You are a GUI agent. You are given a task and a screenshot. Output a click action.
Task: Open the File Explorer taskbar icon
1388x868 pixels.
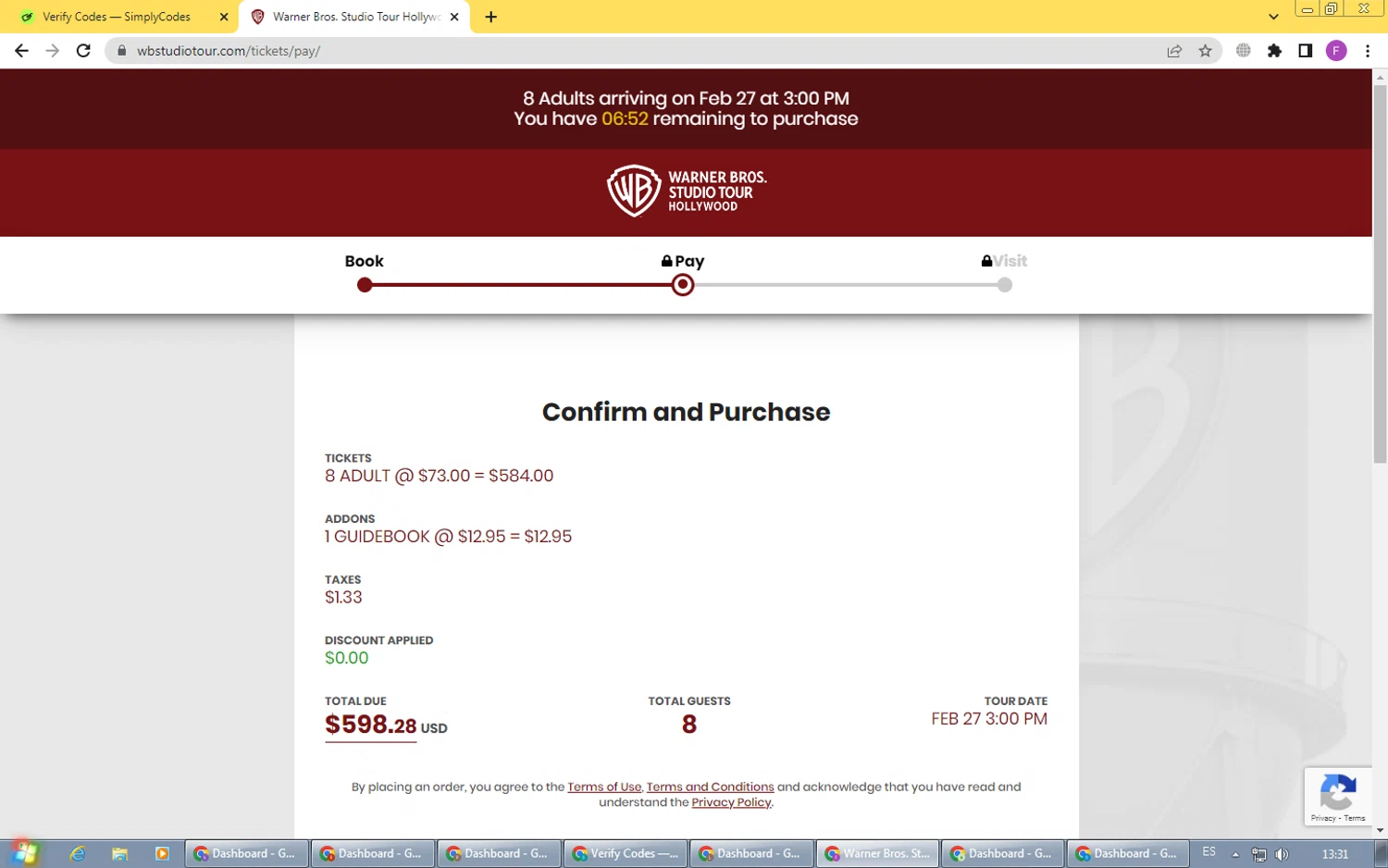119,854
